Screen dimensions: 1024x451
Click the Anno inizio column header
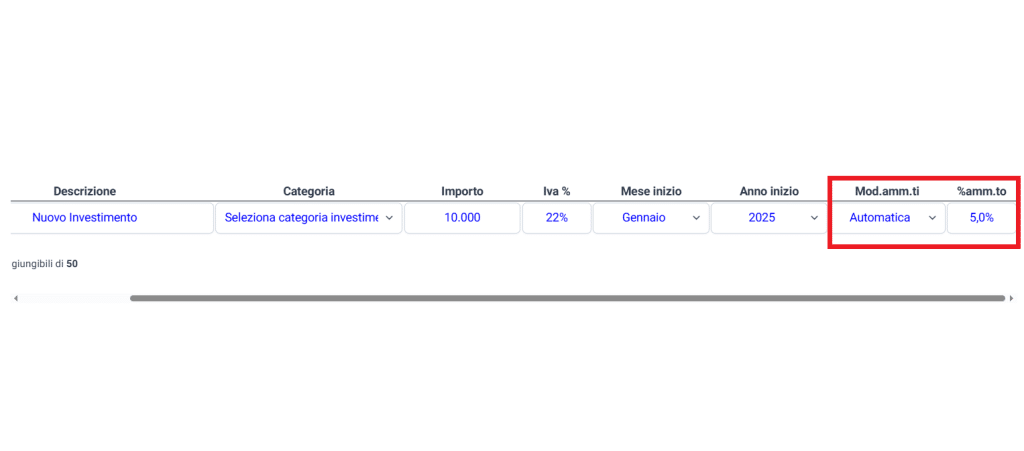(769, 191)
